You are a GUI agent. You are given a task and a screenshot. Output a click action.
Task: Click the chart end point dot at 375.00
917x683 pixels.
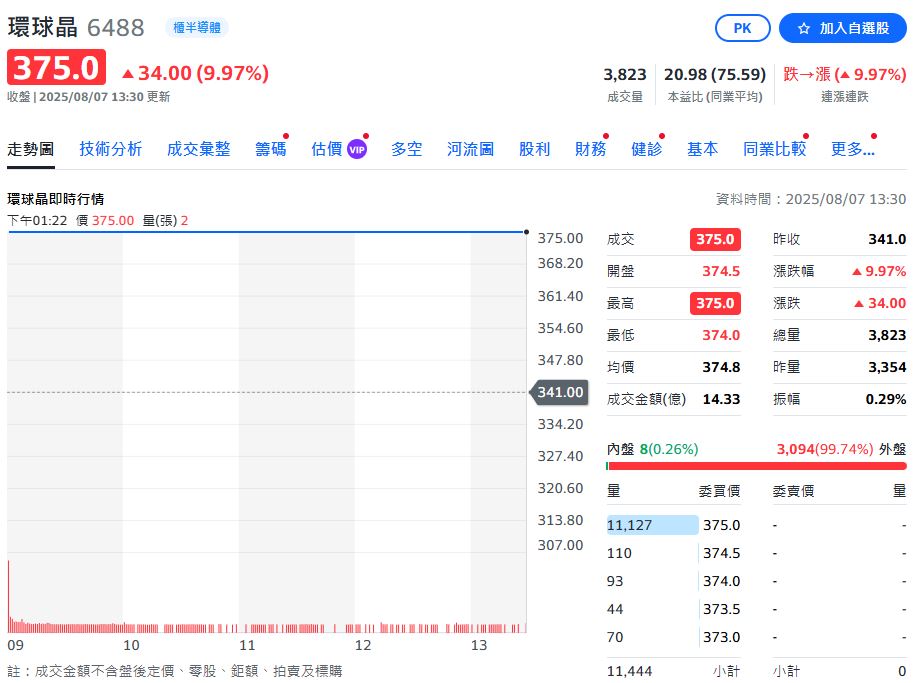(x=526, y=232)
